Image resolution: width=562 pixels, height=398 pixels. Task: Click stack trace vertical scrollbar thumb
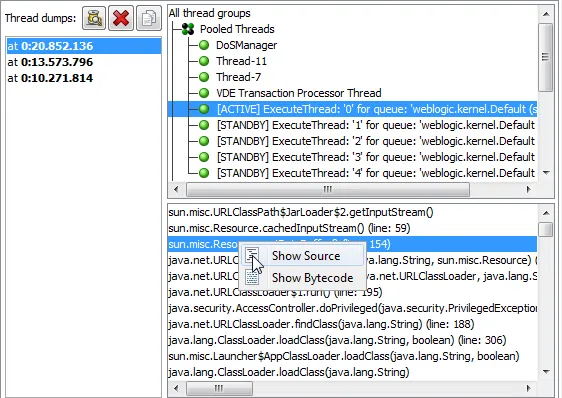[546, 229]
